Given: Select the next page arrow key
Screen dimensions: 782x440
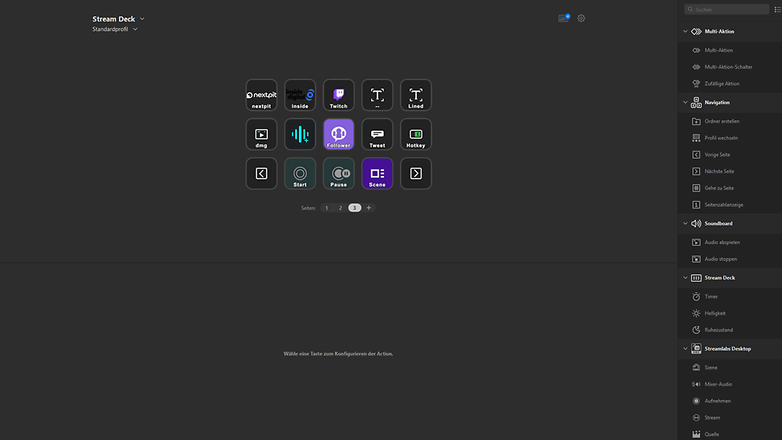Looking at the screenshot, I should [x=416, y=174].
